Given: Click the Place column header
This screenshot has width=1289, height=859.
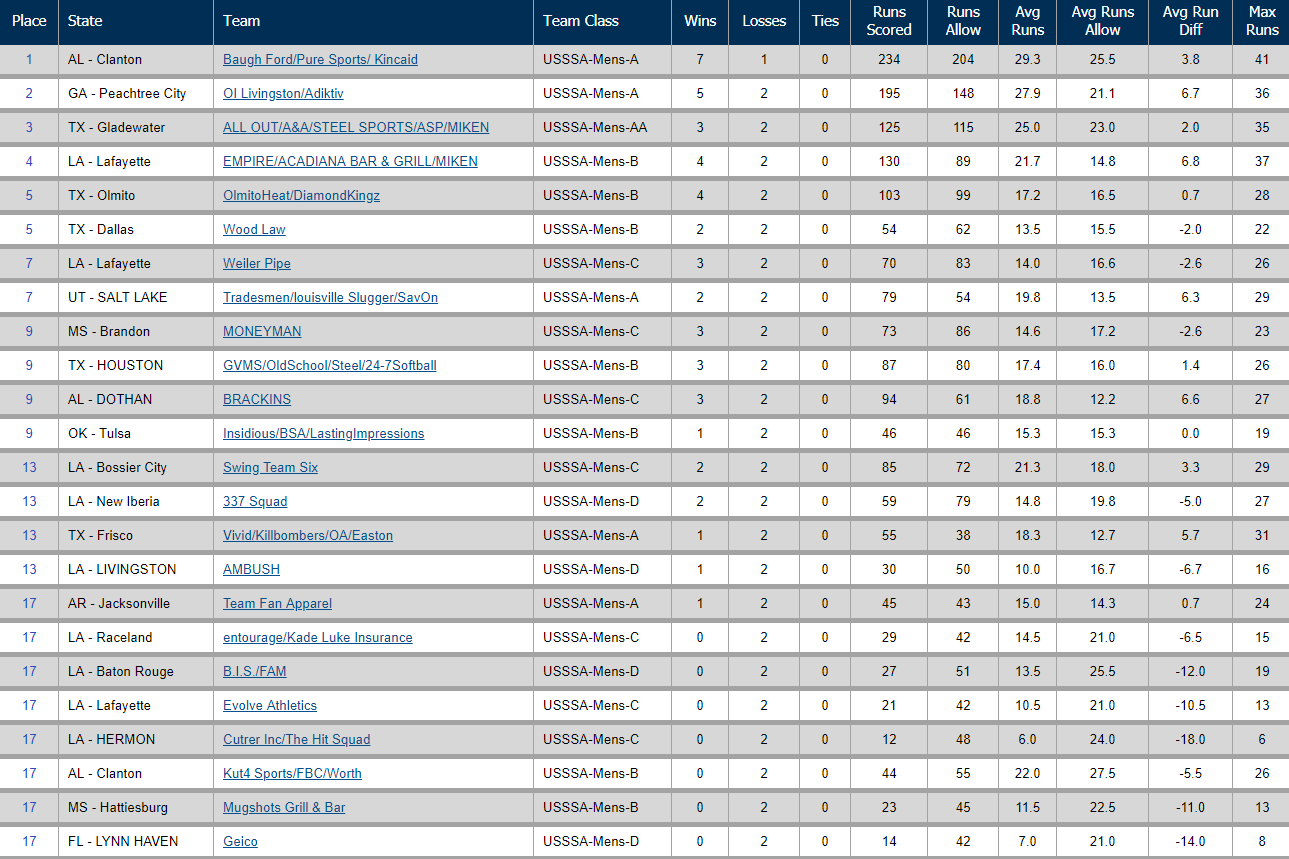Looking at the screenshot, I should [x=29, y=21].
